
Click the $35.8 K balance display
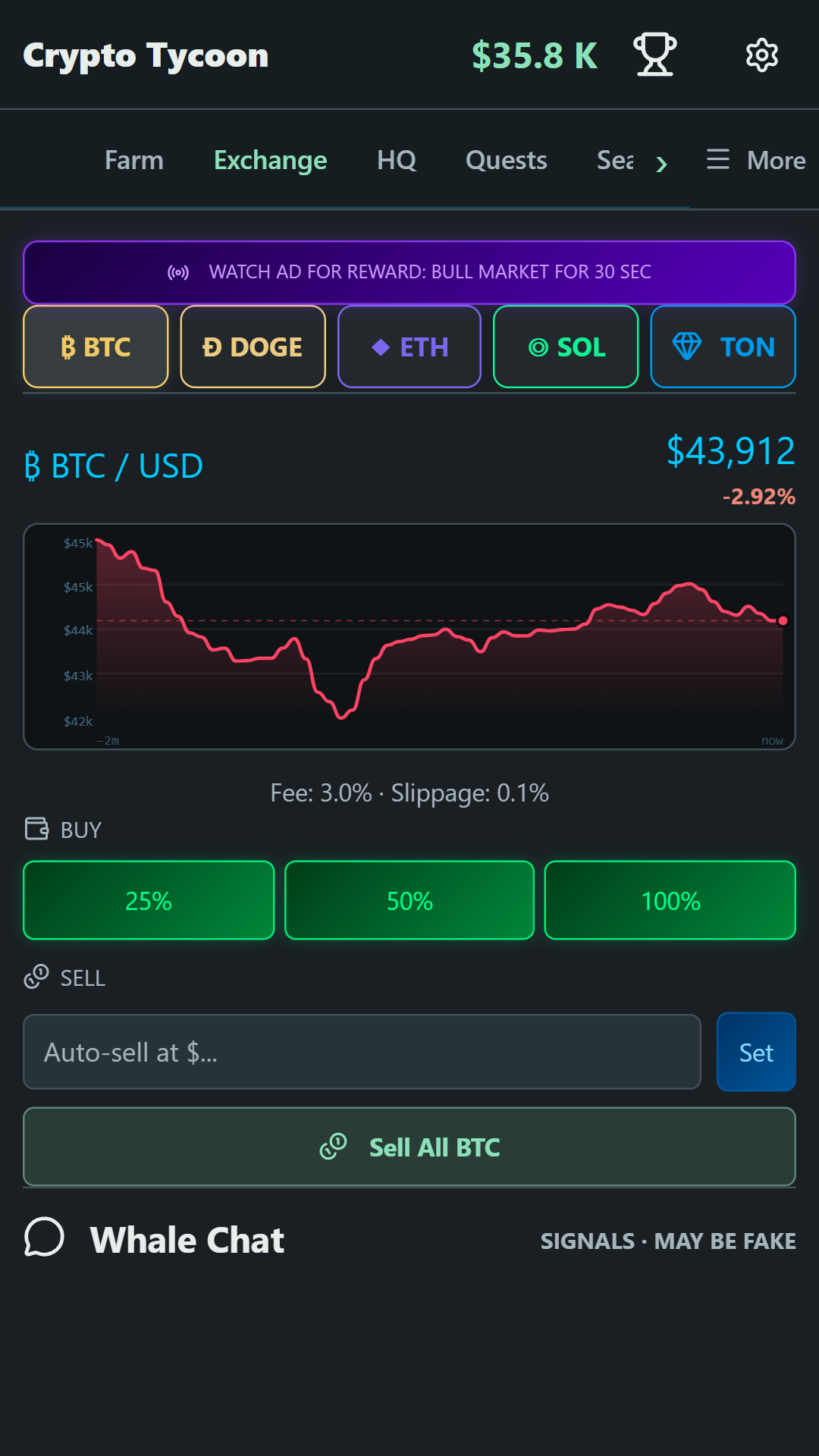[535, 55]
